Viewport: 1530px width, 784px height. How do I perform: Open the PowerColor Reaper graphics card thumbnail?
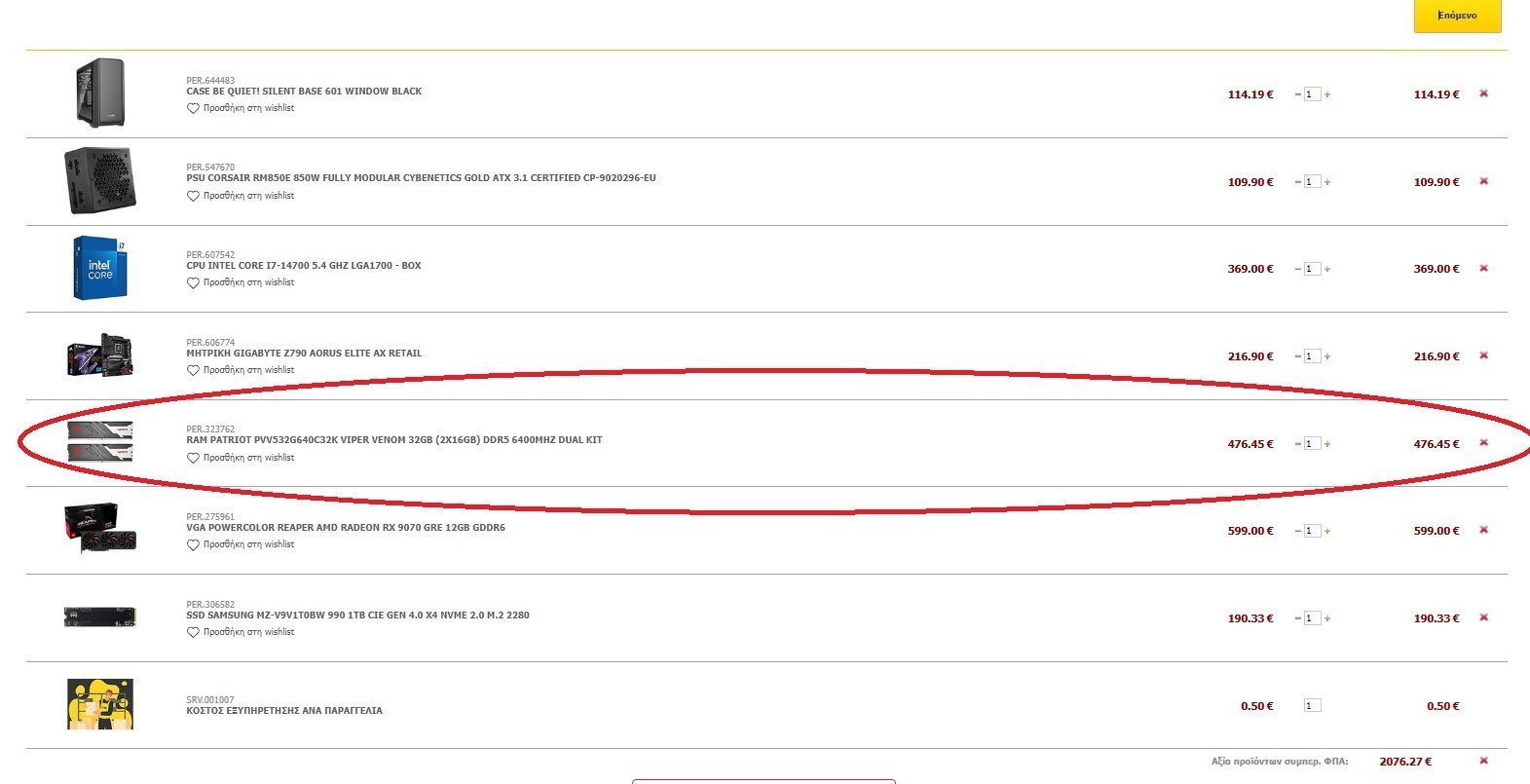100,529
